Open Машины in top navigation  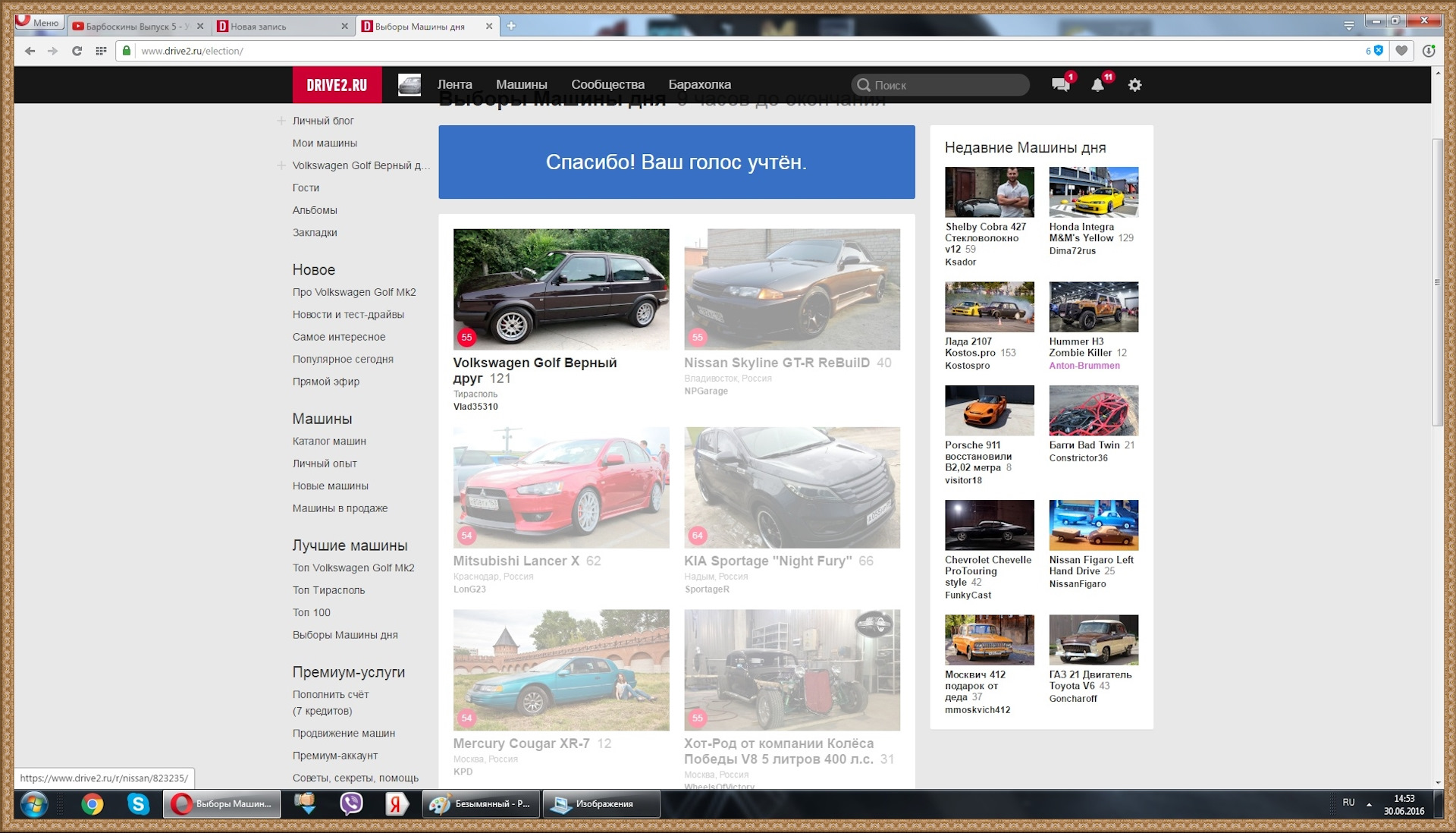coord(521,85)
